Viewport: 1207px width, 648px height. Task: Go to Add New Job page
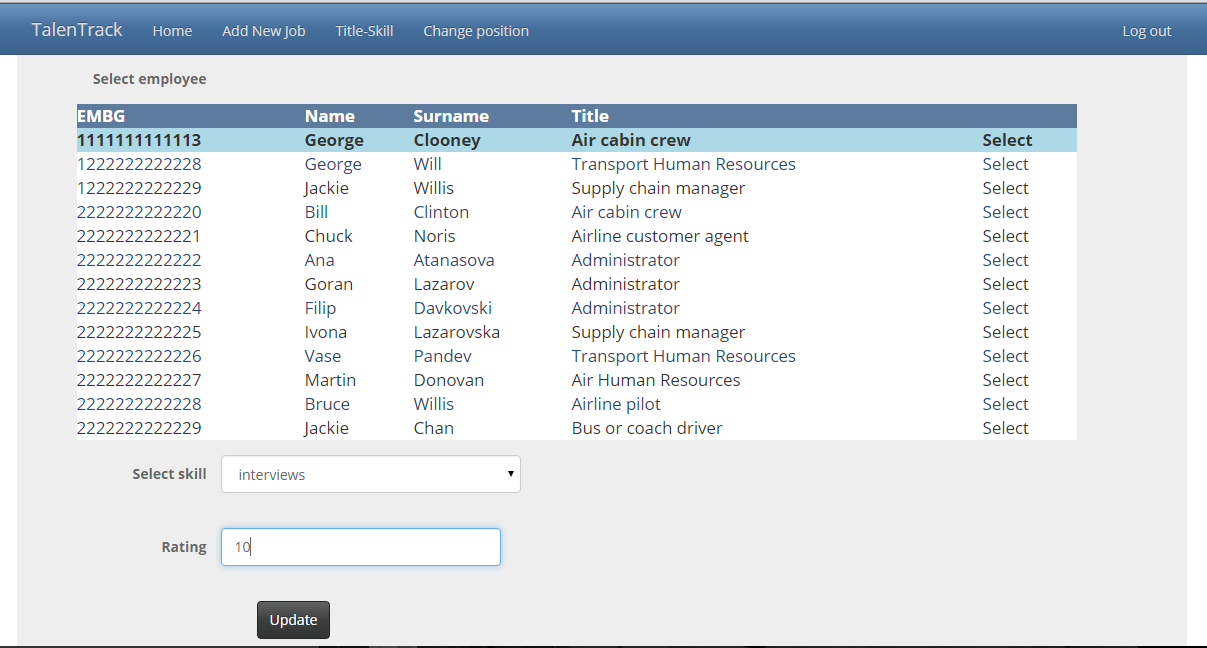[264, 31]
